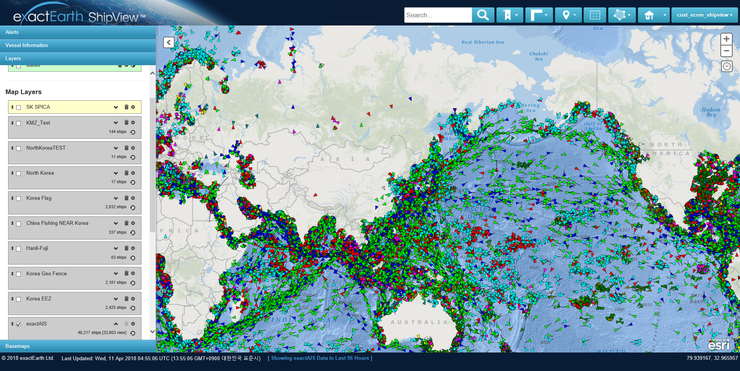Expand the Korea Geo Fence chevron
Screen dimensions: 740x371
[116, 273]
